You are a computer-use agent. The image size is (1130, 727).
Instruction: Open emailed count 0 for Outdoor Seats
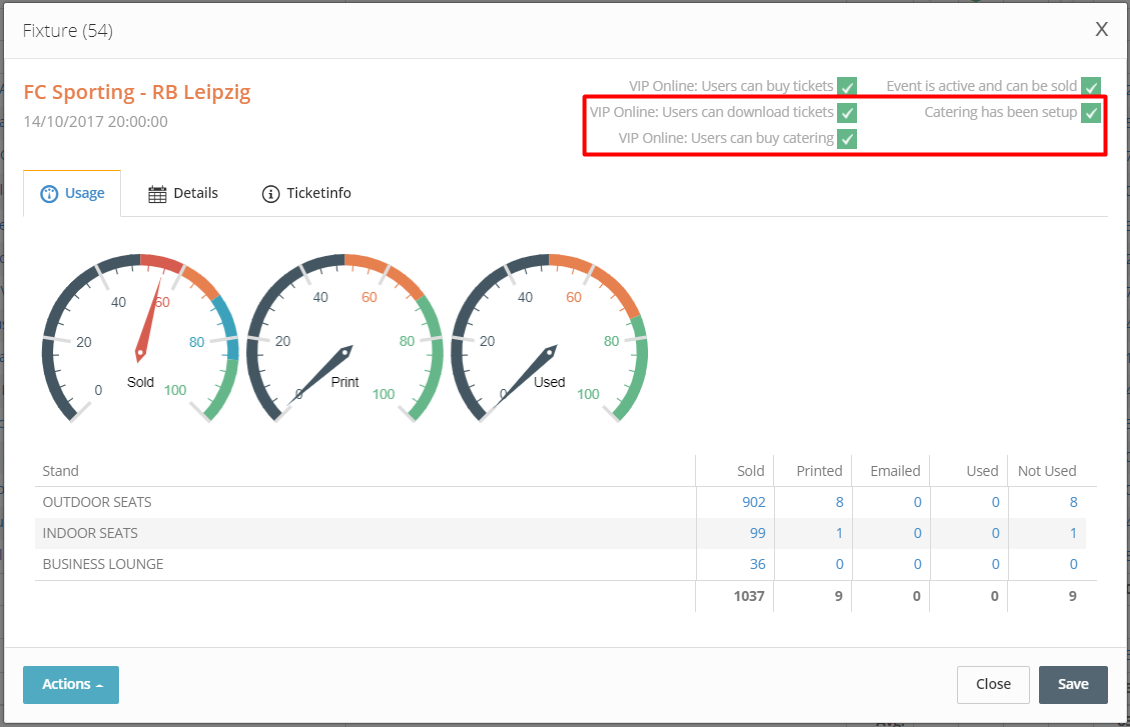(x=917, y=502)
